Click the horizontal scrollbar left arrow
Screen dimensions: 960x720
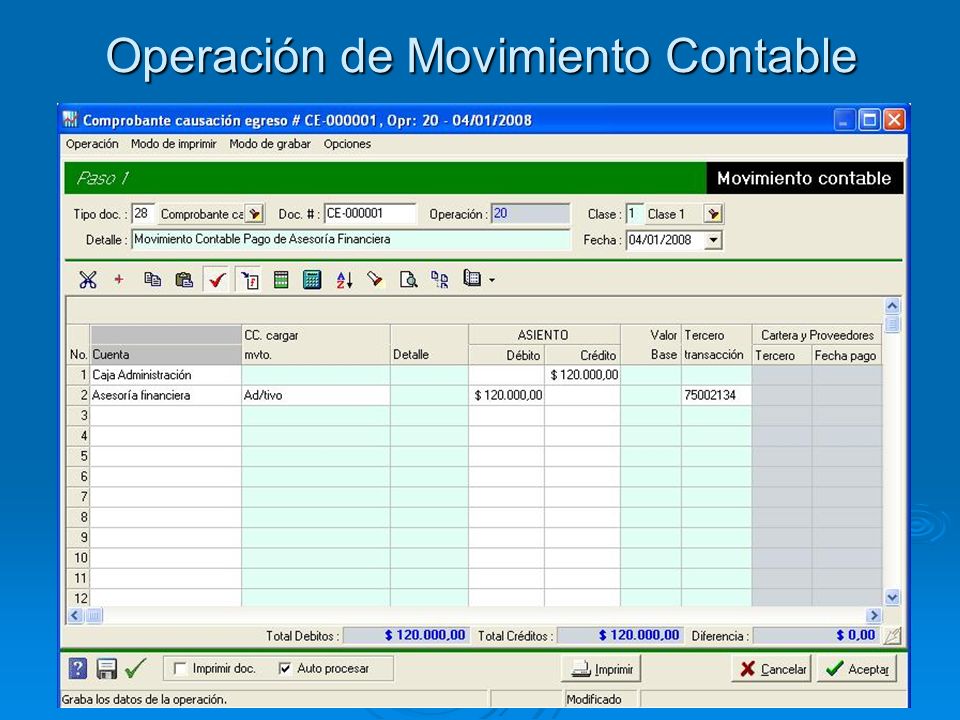pos(75,615)
